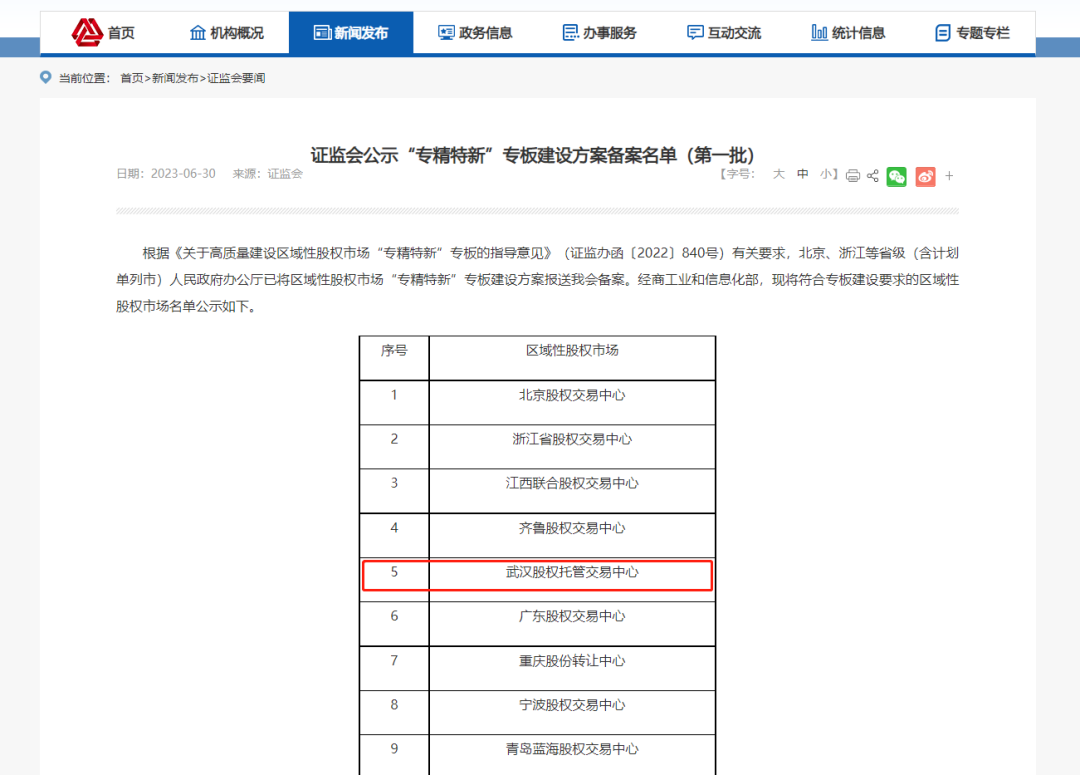Set font size to 中

point(802,174)
